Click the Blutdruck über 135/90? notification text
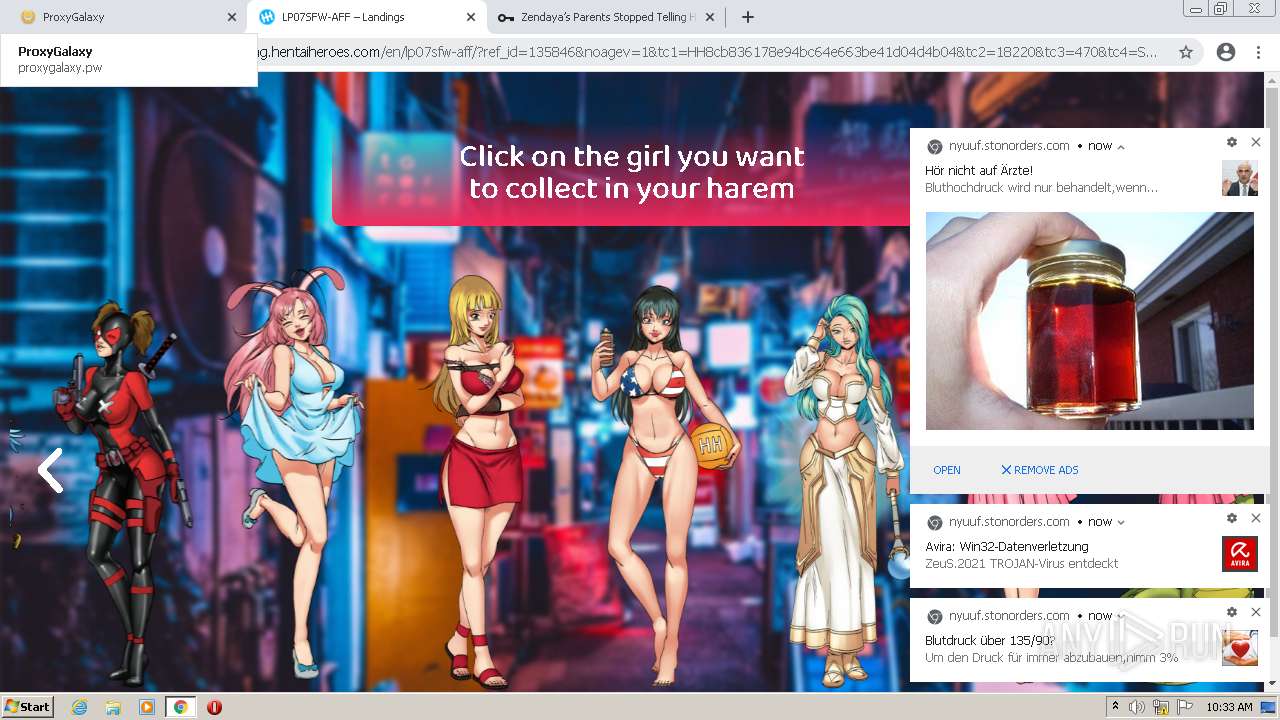Image resolution: width=1280 pixels, height=720 pixels. click(990, 641)
